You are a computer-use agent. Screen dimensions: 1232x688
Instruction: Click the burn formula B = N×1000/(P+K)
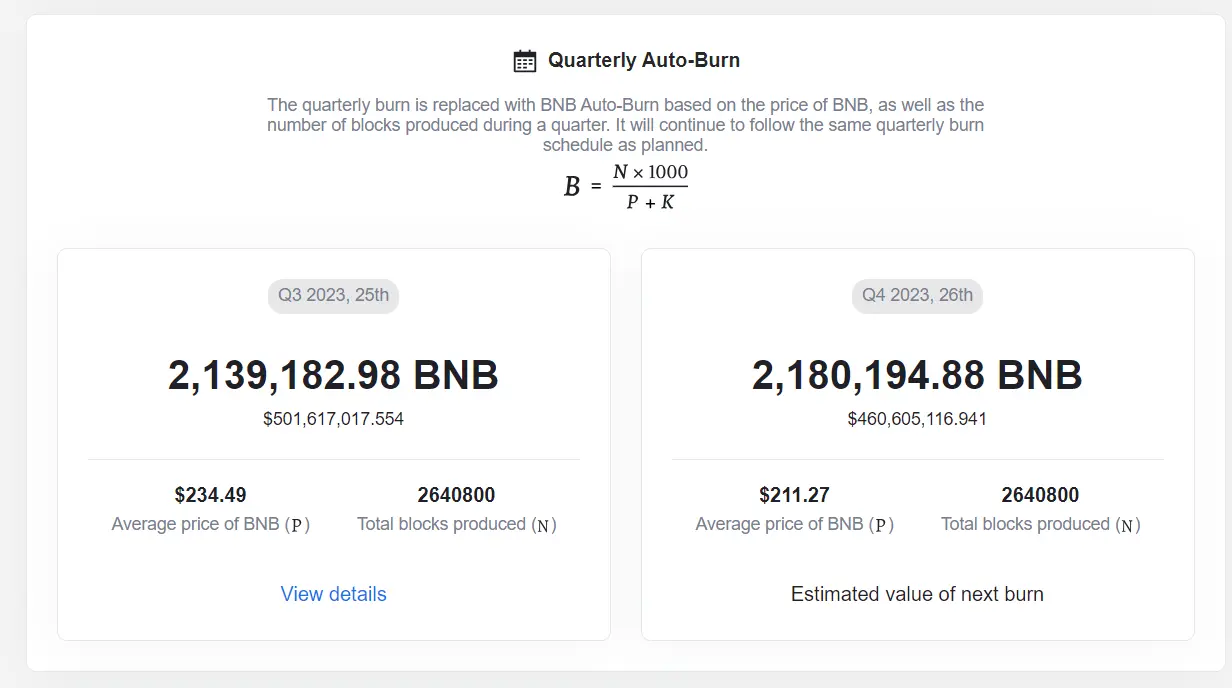point(626,187)
